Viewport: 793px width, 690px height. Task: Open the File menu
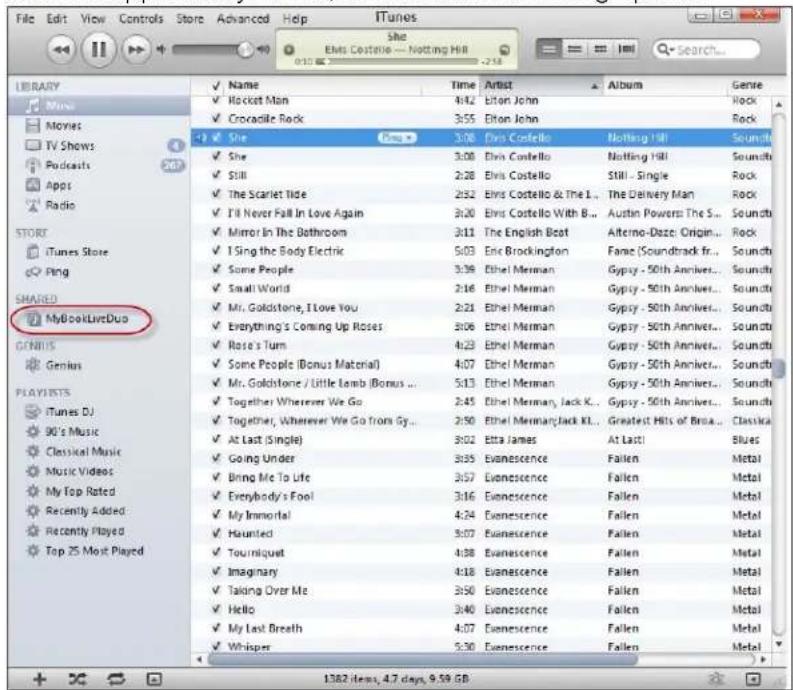coord(25,19)
